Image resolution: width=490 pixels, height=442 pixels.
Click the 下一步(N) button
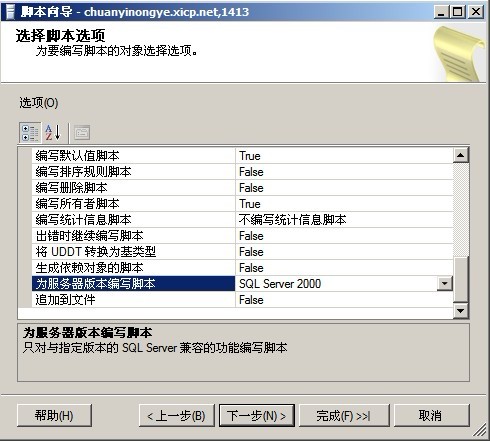[x=257, y=415]
